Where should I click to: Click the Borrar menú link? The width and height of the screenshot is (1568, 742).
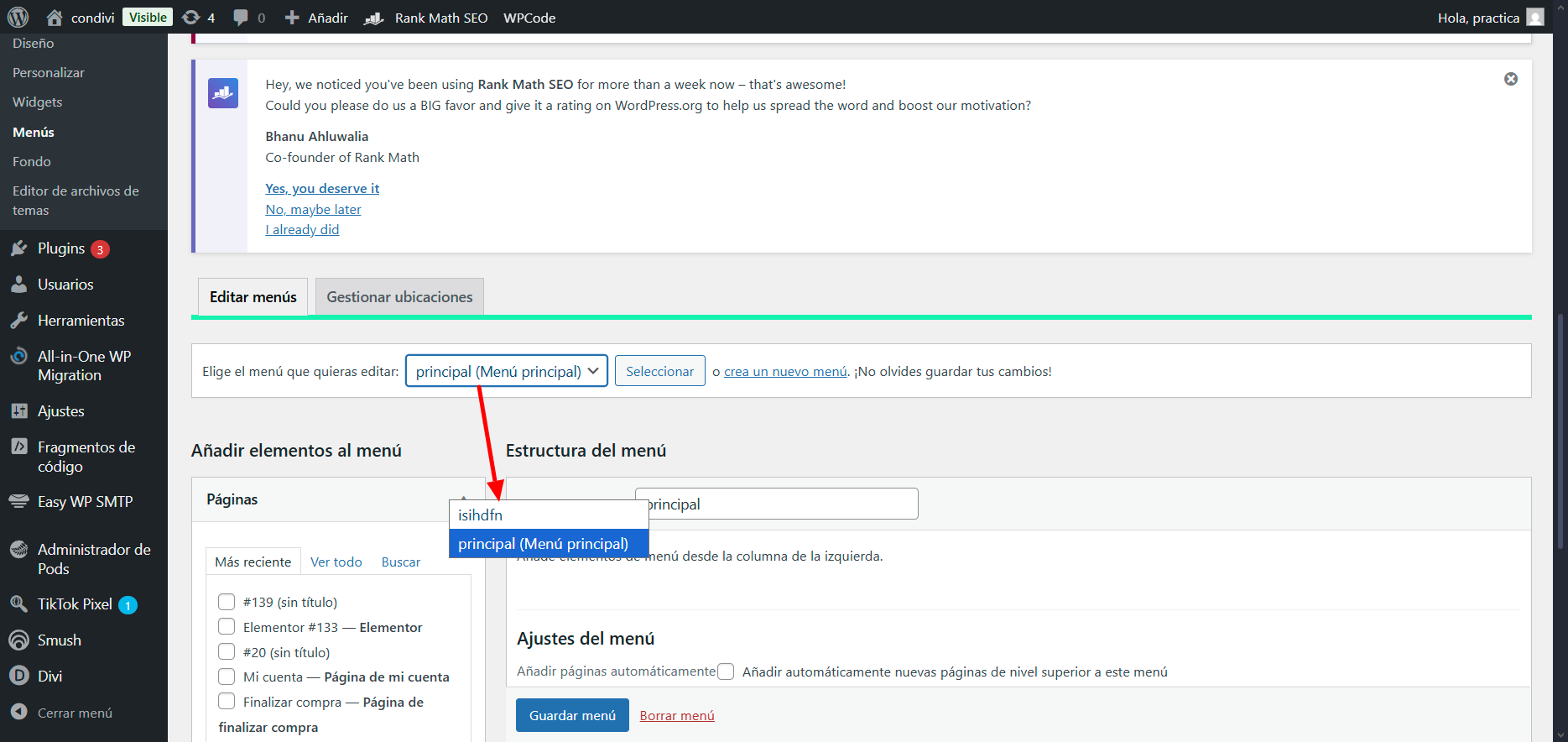click(x=676, y=716)
